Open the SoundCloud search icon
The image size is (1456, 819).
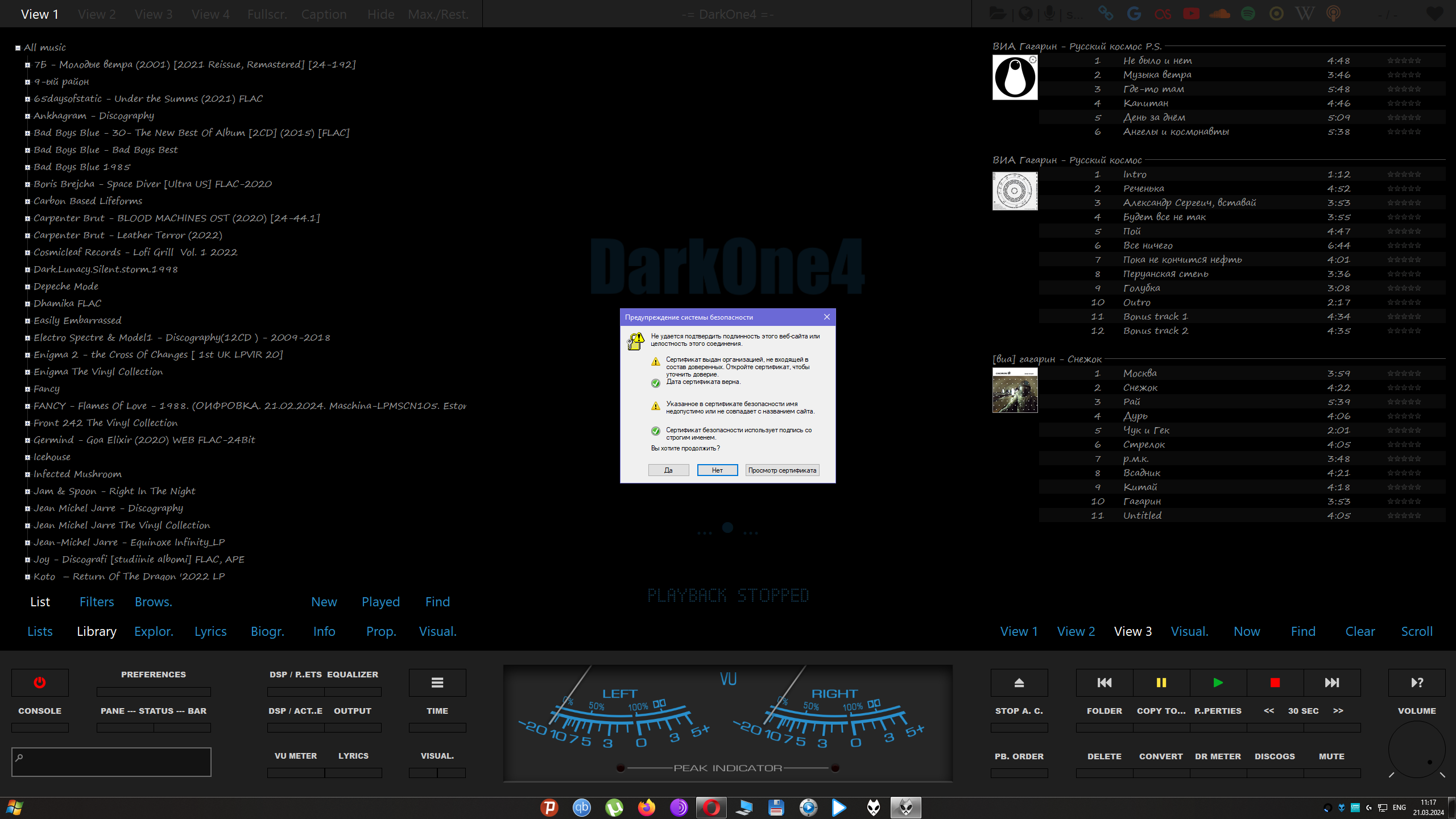(1219, 14)
